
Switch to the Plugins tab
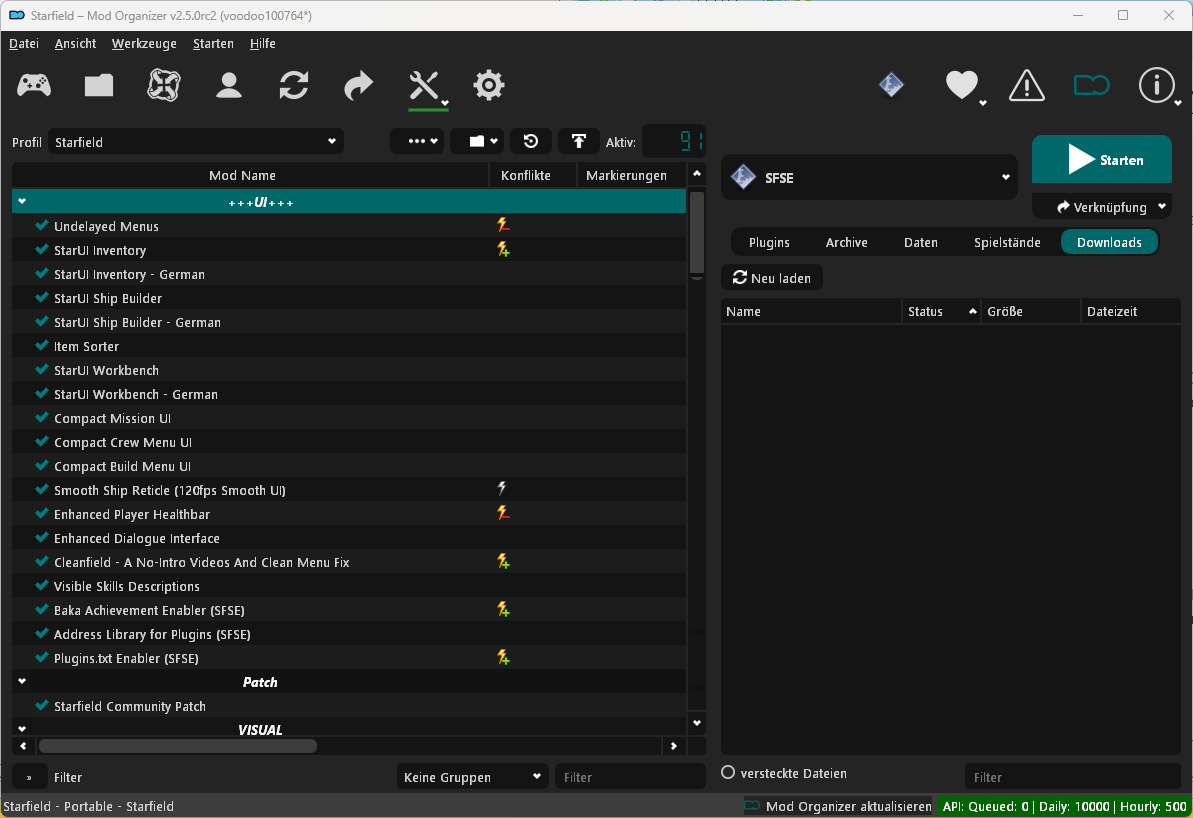(769, 242)
